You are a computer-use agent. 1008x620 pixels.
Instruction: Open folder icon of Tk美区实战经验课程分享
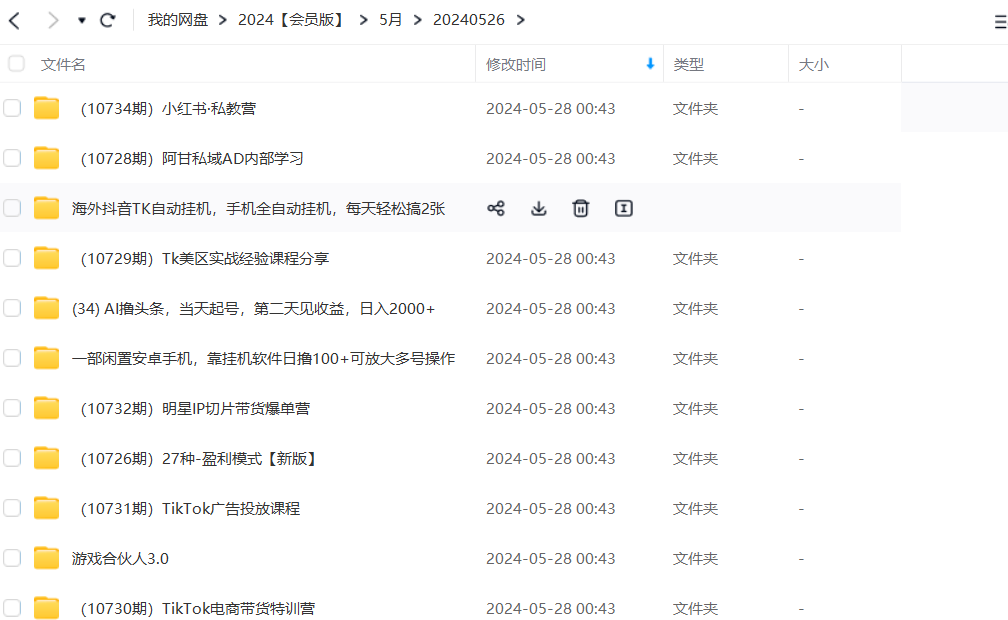click(x=46, y=258)
